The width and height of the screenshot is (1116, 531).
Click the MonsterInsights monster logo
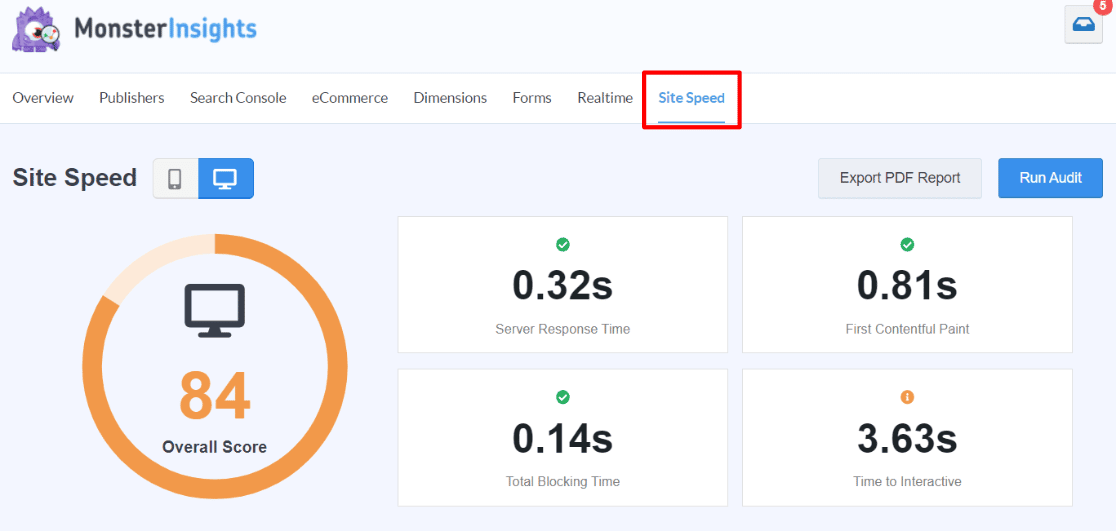36,32
